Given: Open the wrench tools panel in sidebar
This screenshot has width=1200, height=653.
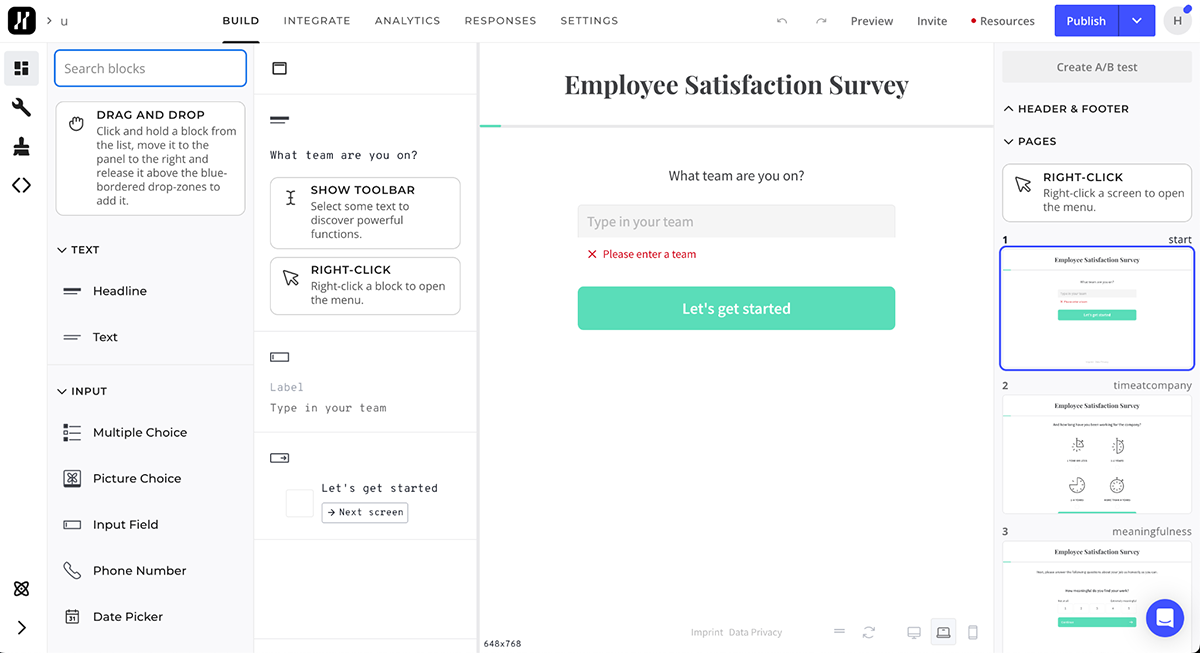Looking at the screenshot, I should pos(21,108).
